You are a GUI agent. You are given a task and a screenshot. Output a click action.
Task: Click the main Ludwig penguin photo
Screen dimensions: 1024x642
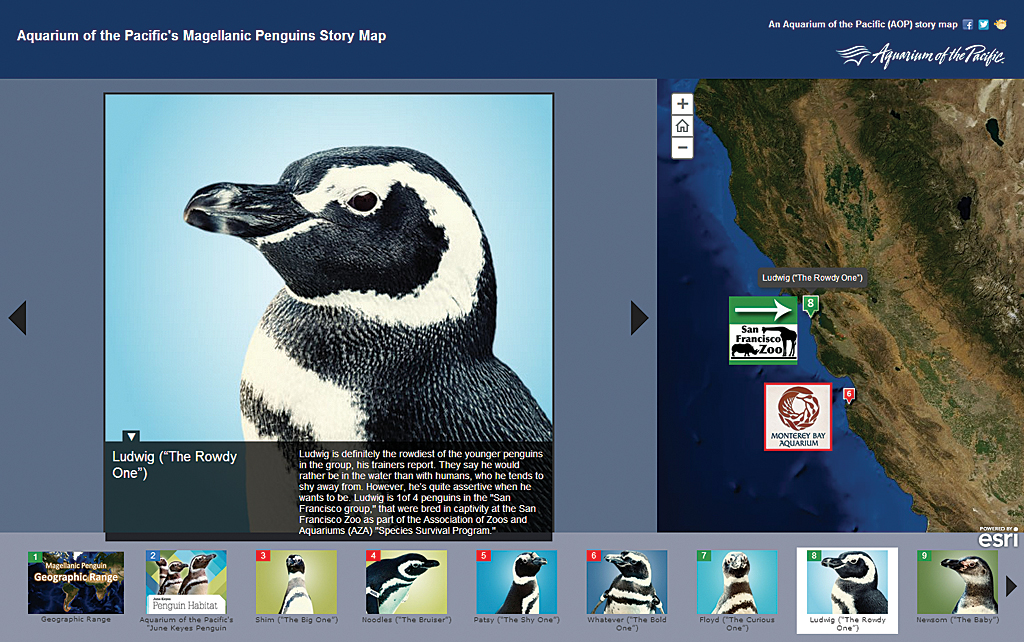[328, 268]
